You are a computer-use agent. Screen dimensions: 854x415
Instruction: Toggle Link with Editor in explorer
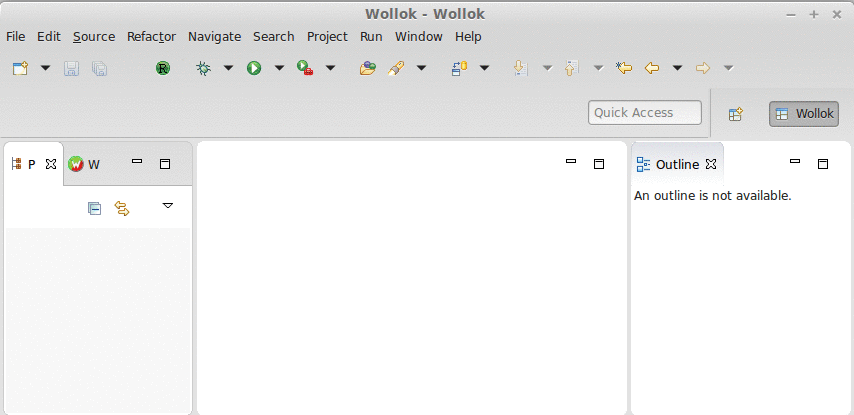pyautogui.click(x=122, y=208)
